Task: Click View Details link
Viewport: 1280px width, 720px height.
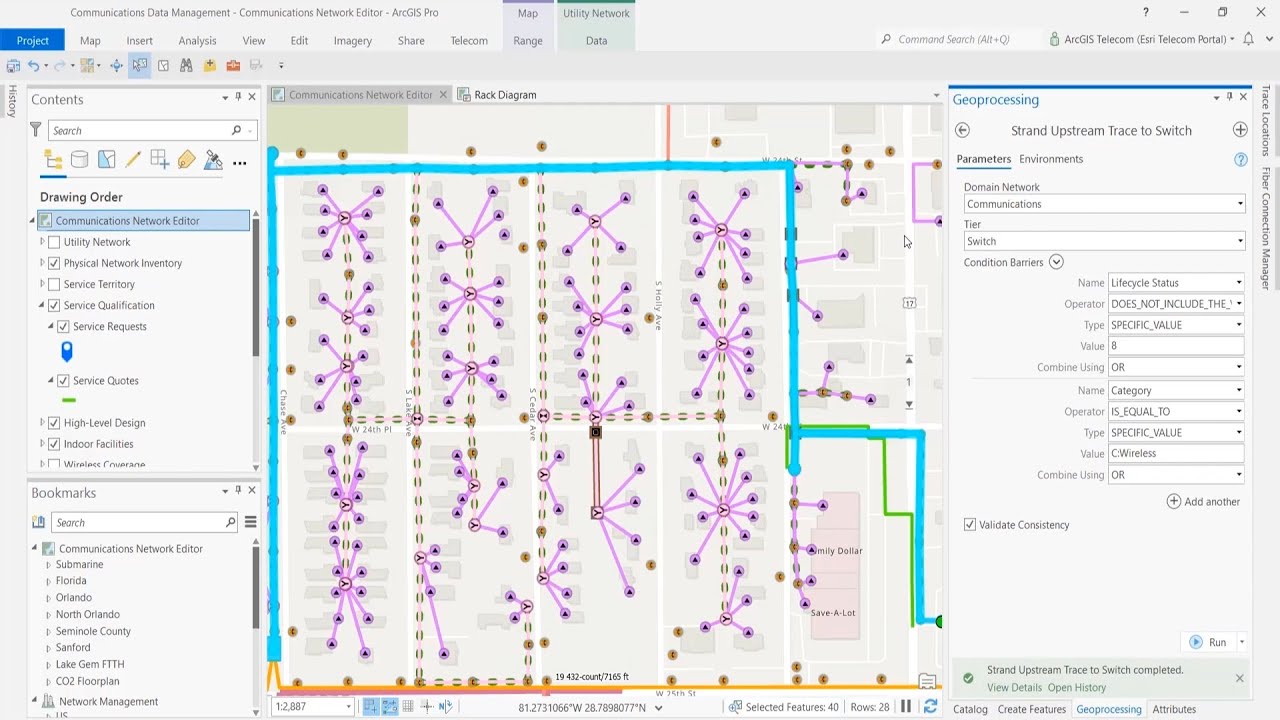Action: [x=1014, y=688]
